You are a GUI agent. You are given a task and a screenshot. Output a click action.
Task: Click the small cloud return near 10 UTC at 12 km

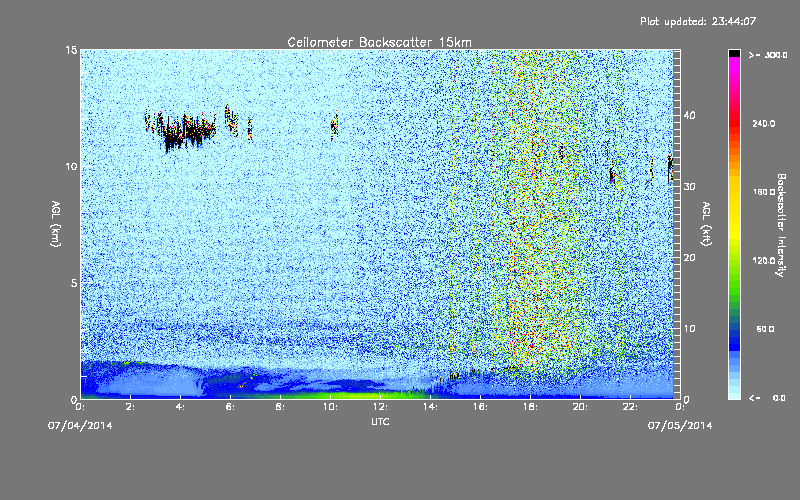tap(334, 126)
